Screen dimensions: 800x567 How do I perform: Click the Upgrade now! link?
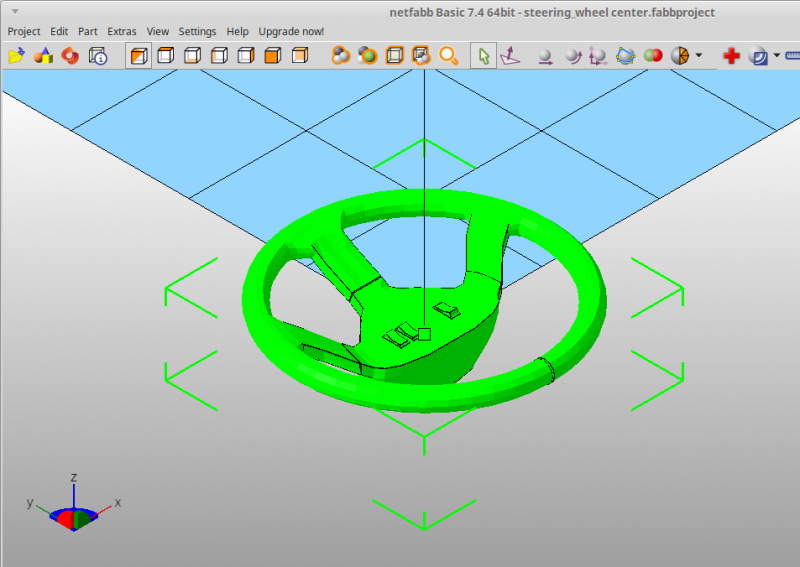point(291,32)
